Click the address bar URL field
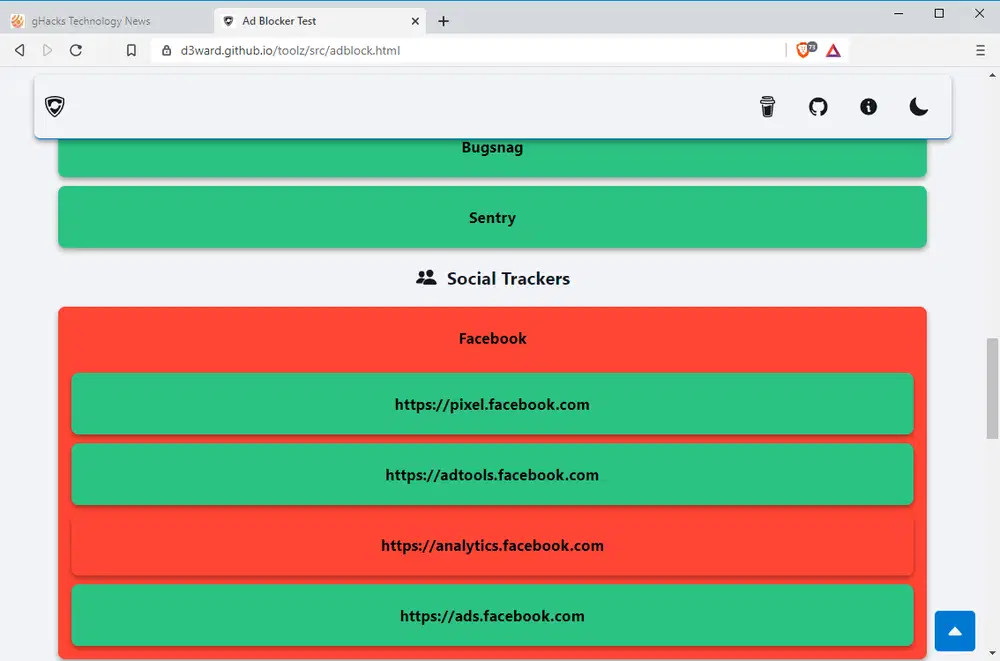Image resolution: width=1000 pixels, height=661 pixels. (469, 50)
